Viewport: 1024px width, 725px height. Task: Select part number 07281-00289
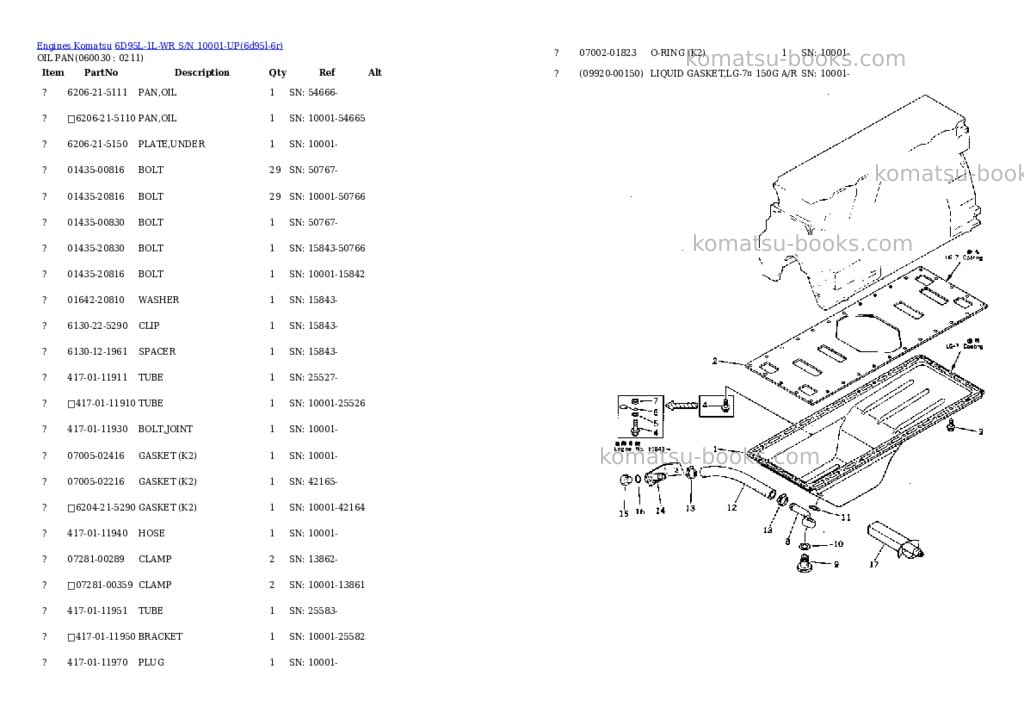pyautogui.click(x=95, y=559)
